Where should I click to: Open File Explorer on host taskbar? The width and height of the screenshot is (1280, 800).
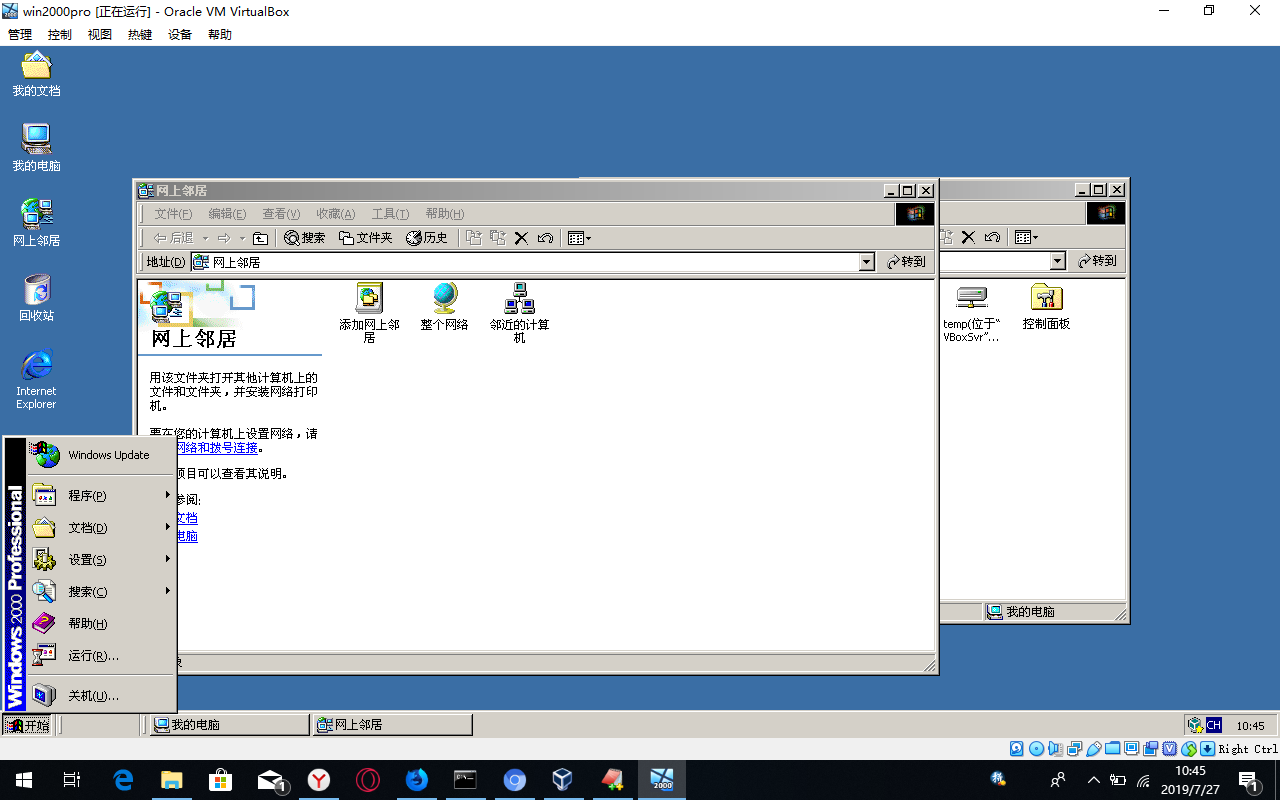(172, 780)
